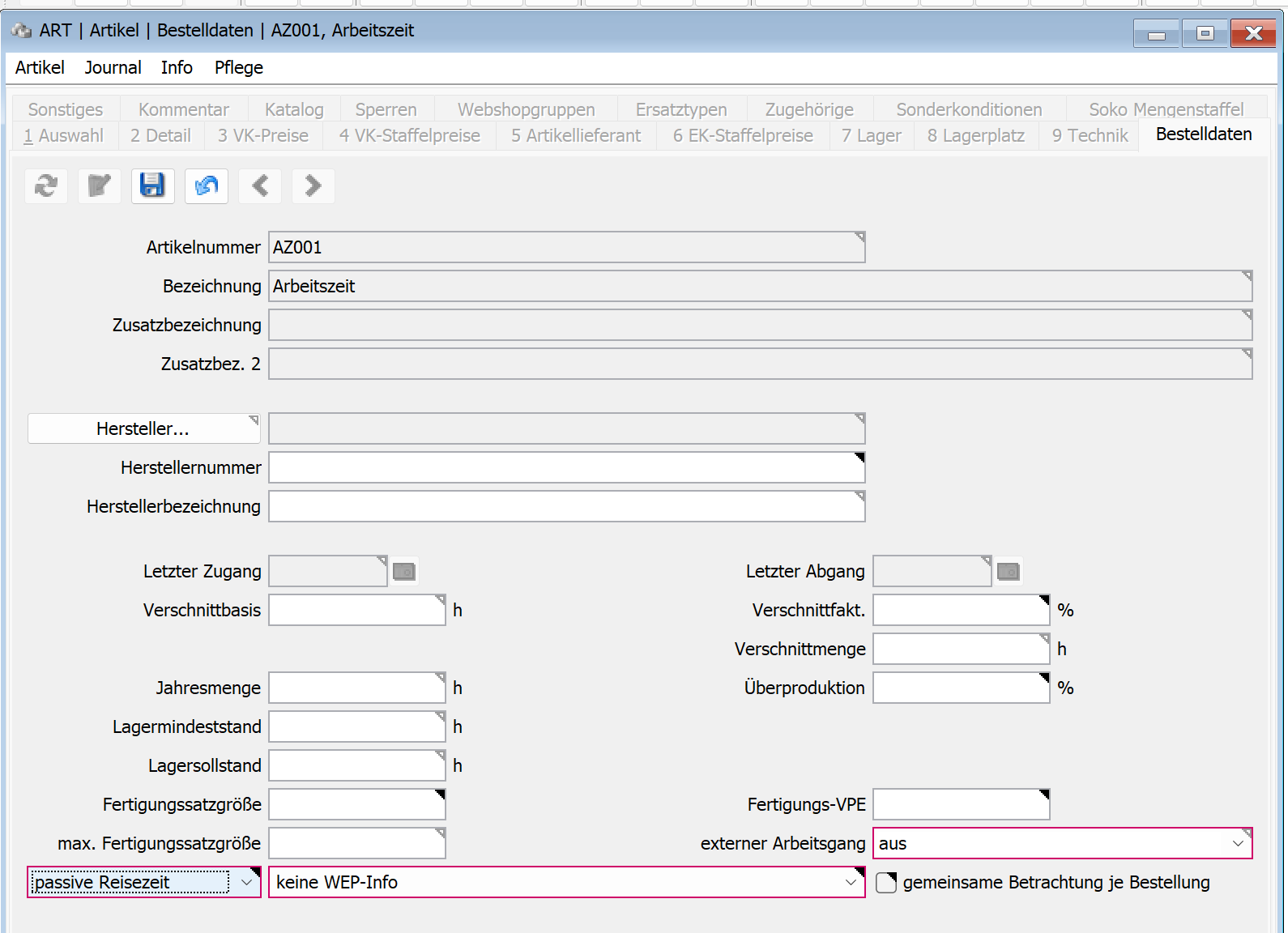1288x933 pixels.
Task: Expand the passive Reisezeit dropdown
Action: [246, 883]
